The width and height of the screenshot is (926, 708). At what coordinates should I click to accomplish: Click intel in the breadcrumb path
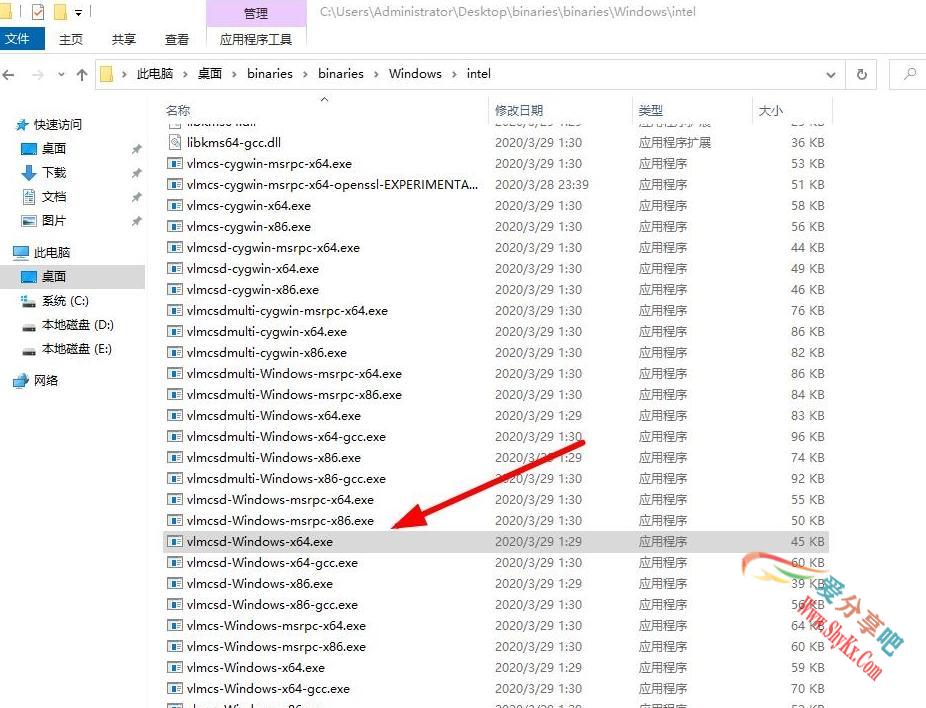[x=478, y=74]
